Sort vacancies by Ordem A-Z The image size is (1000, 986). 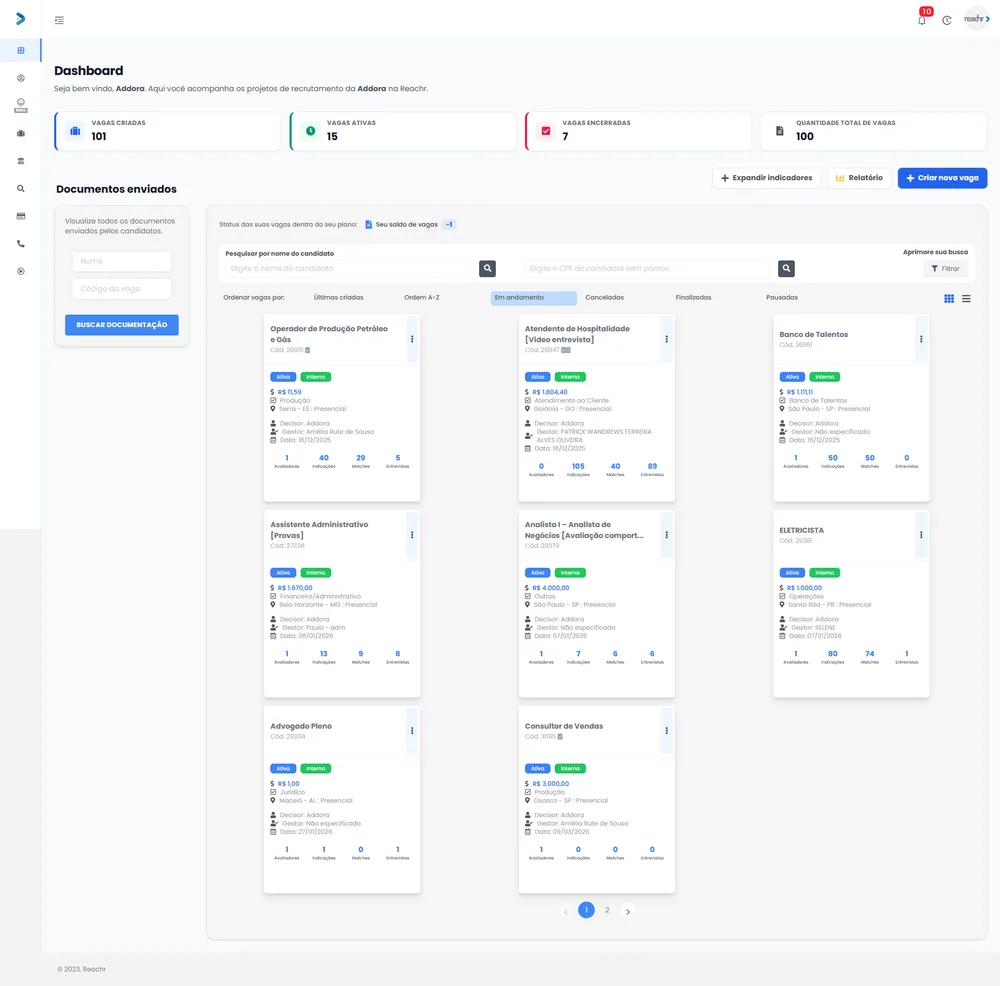click(x=422, y=297)
